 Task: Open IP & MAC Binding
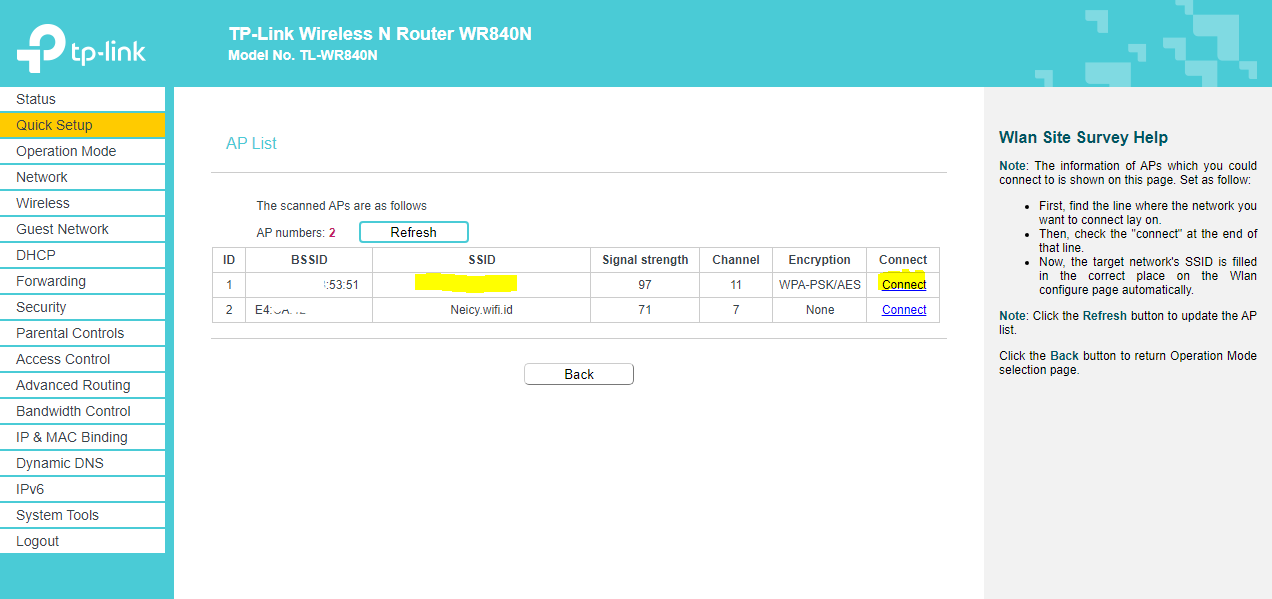point(82,437)
